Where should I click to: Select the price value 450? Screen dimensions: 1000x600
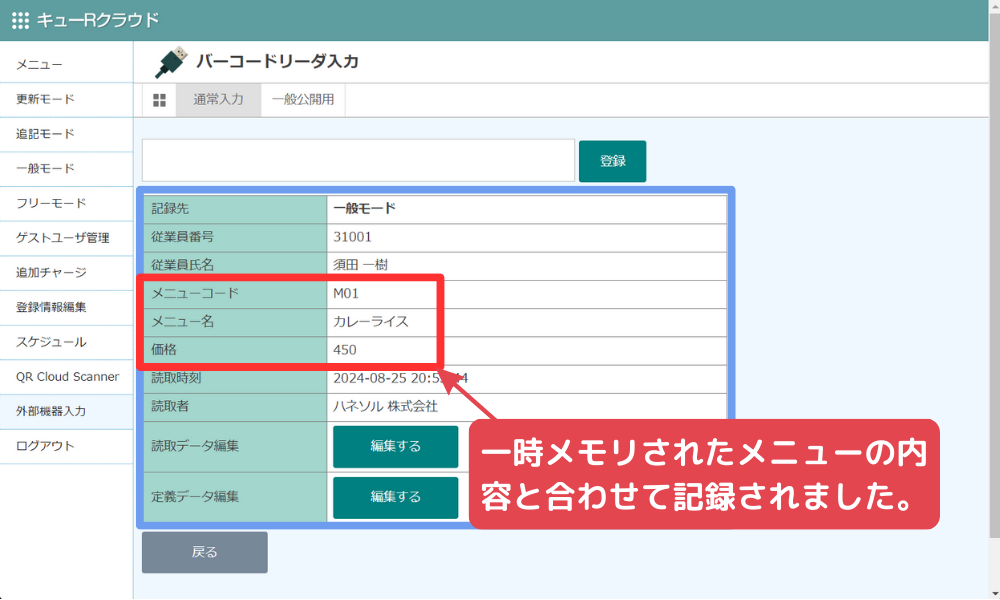tap(345, 350)
